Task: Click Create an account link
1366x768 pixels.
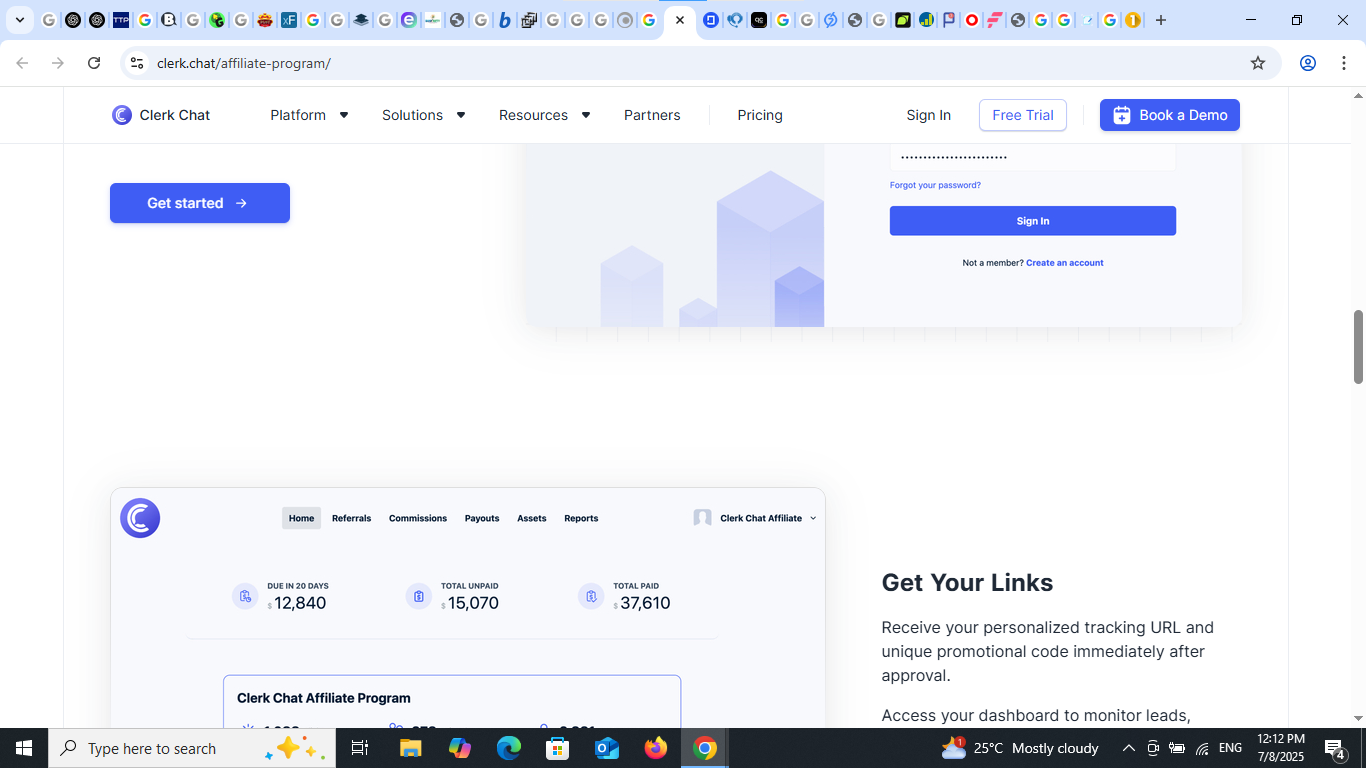Action: [x=1065, y=263]
